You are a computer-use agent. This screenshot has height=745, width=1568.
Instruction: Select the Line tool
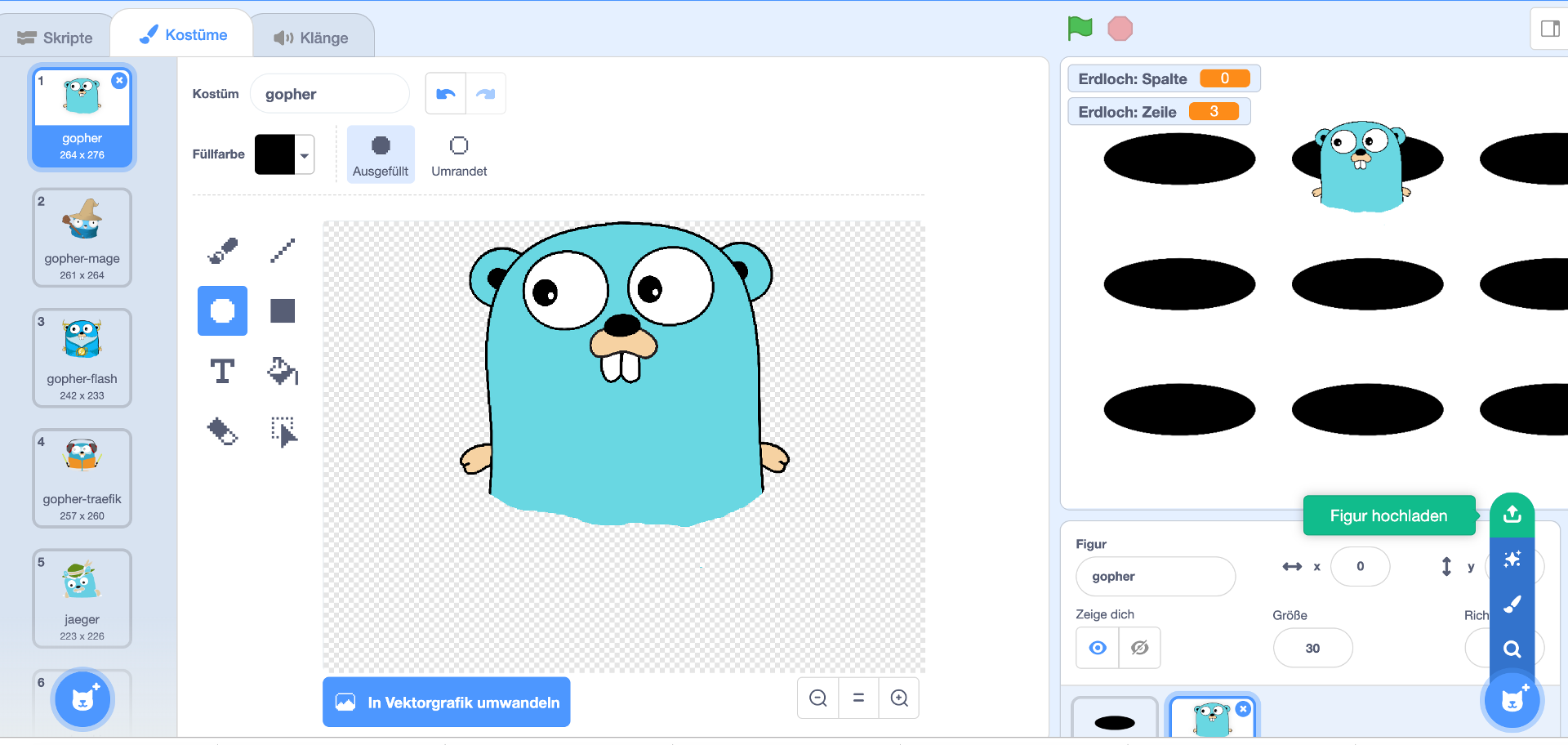click(x=283, y=250)
